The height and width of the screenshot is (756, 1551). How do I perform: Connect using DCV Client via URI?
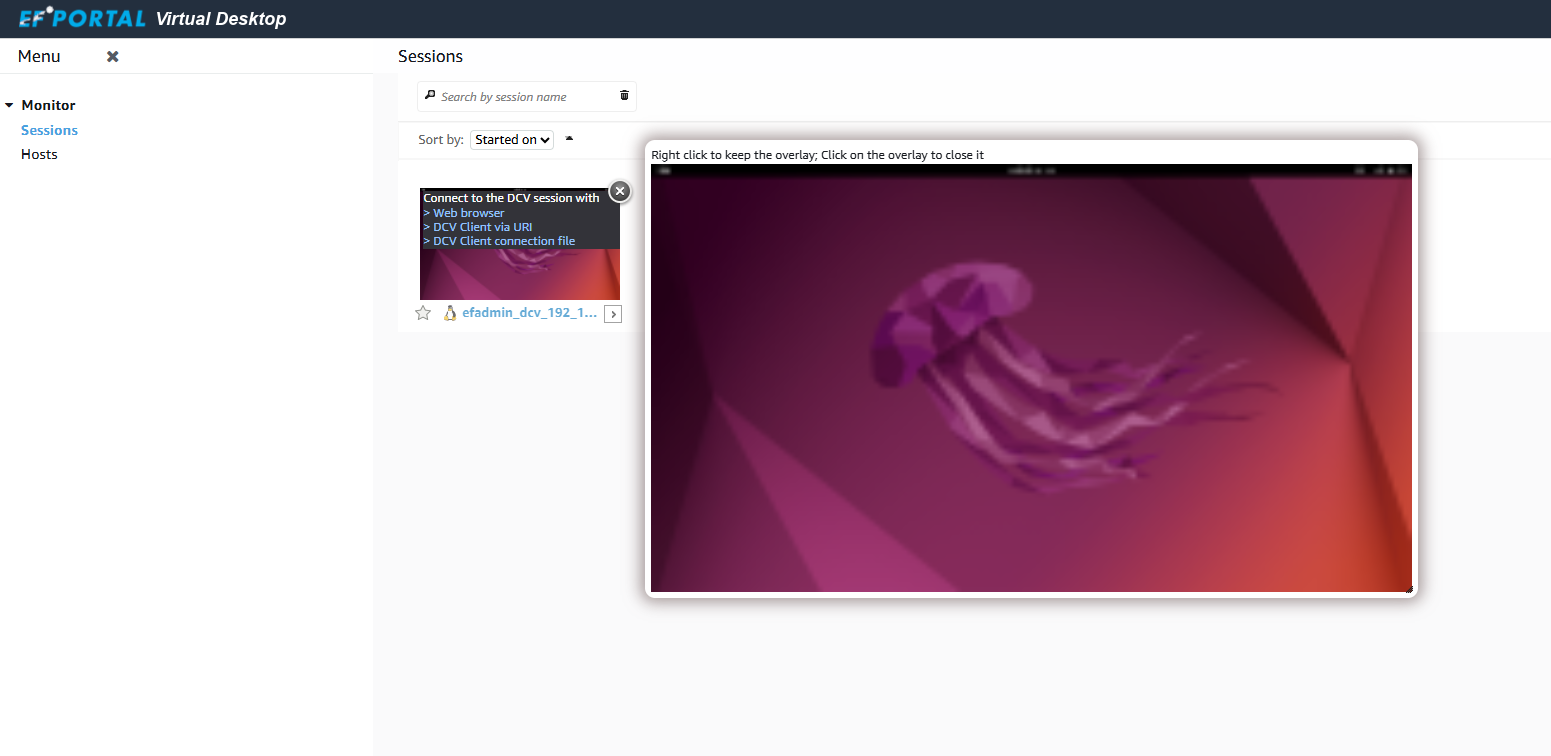[x=482, y=227]
